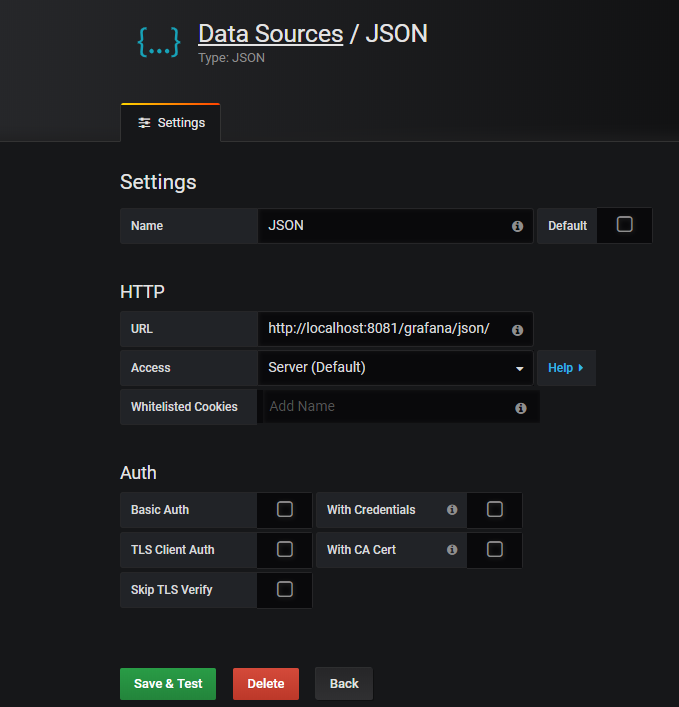
Task: Click the 'Type: JSON' subtitle text
Action: pyautogui.click(x=231, y=58)
